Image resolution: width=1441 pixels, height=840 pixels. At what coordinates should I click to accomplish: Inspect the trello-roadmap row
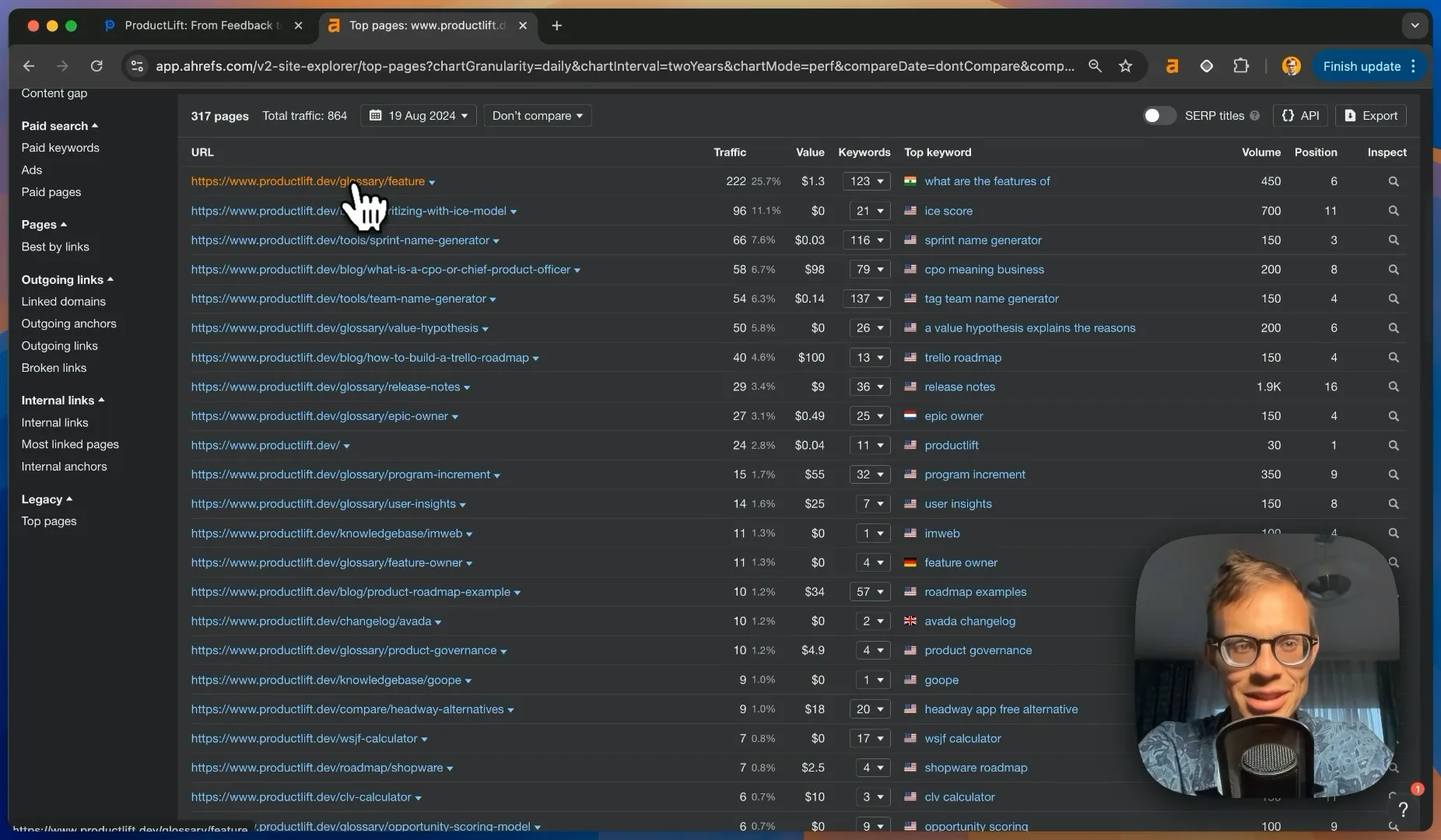(x=1394, y=358)
